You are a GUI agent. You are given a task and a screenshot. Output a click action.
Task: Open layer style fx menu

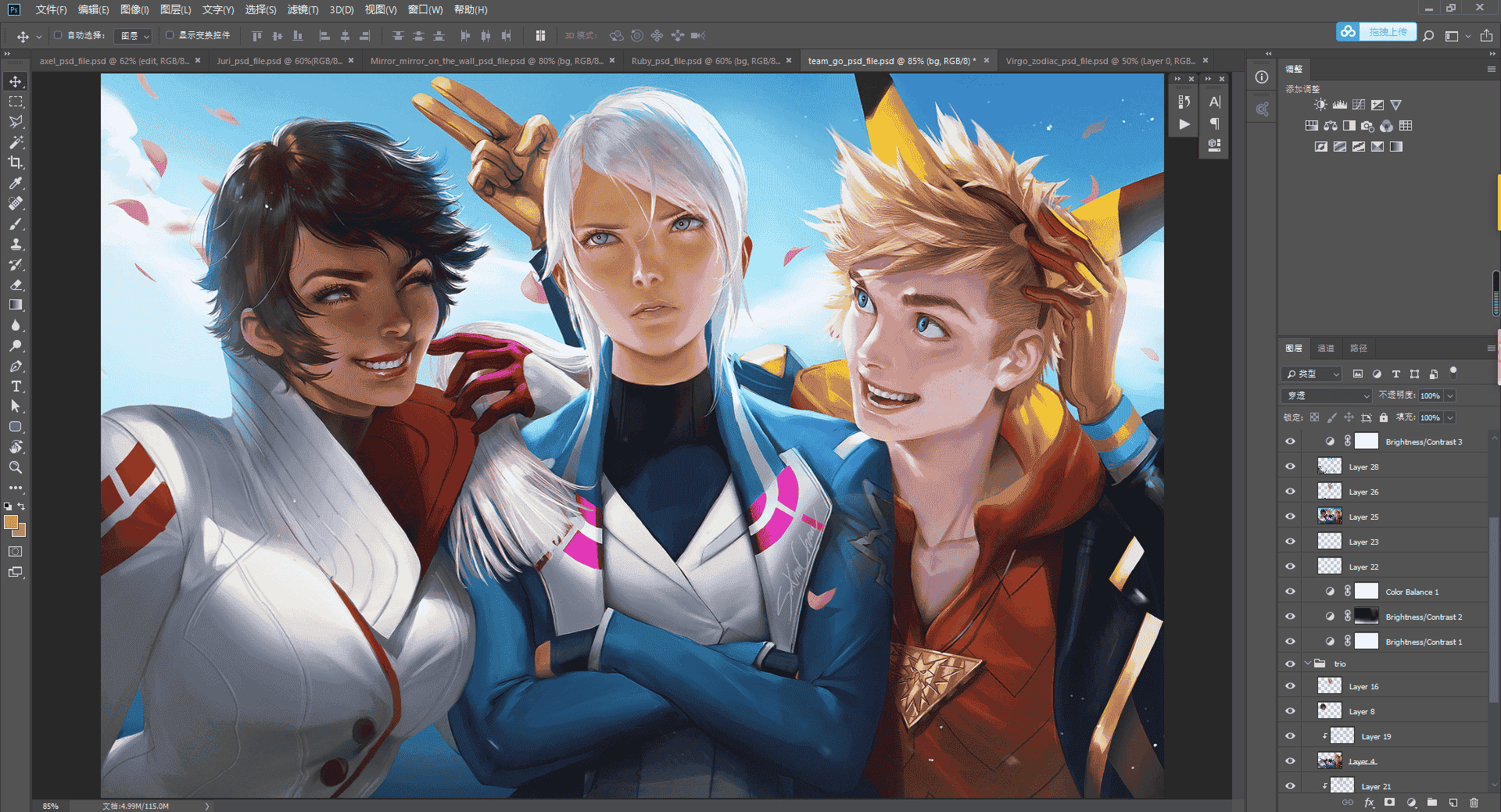pyautogui.click(x=1369, y=802)
